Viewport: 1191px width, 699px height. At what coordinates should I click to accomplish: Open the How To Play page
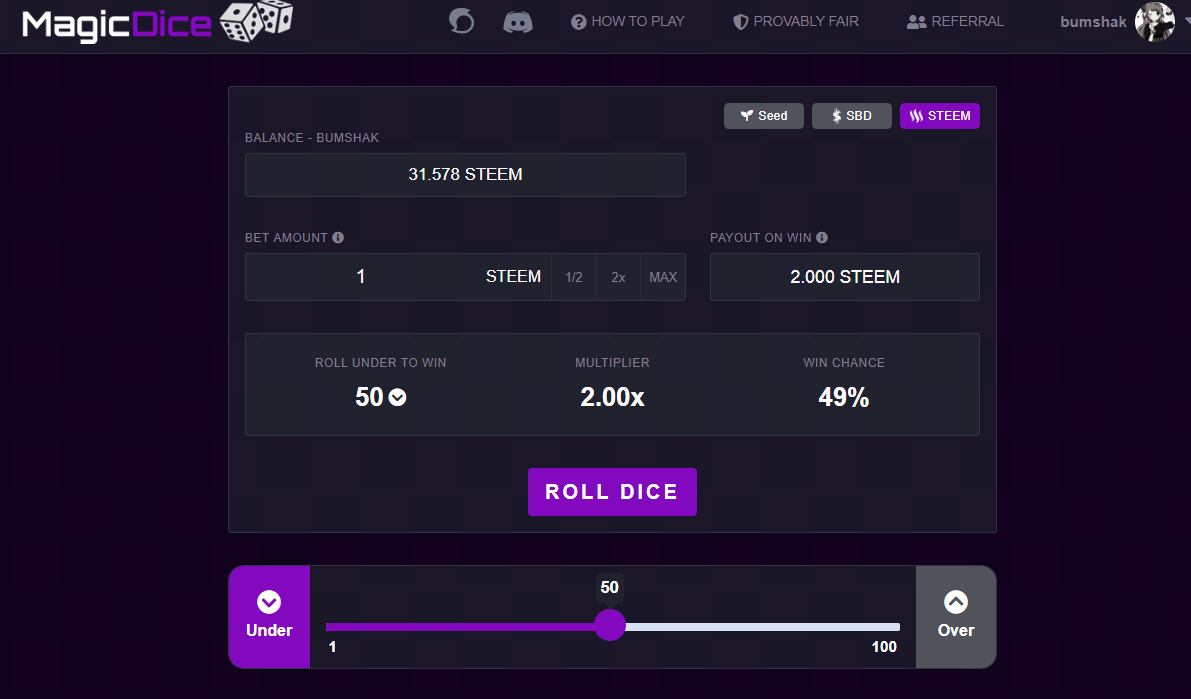627,21
